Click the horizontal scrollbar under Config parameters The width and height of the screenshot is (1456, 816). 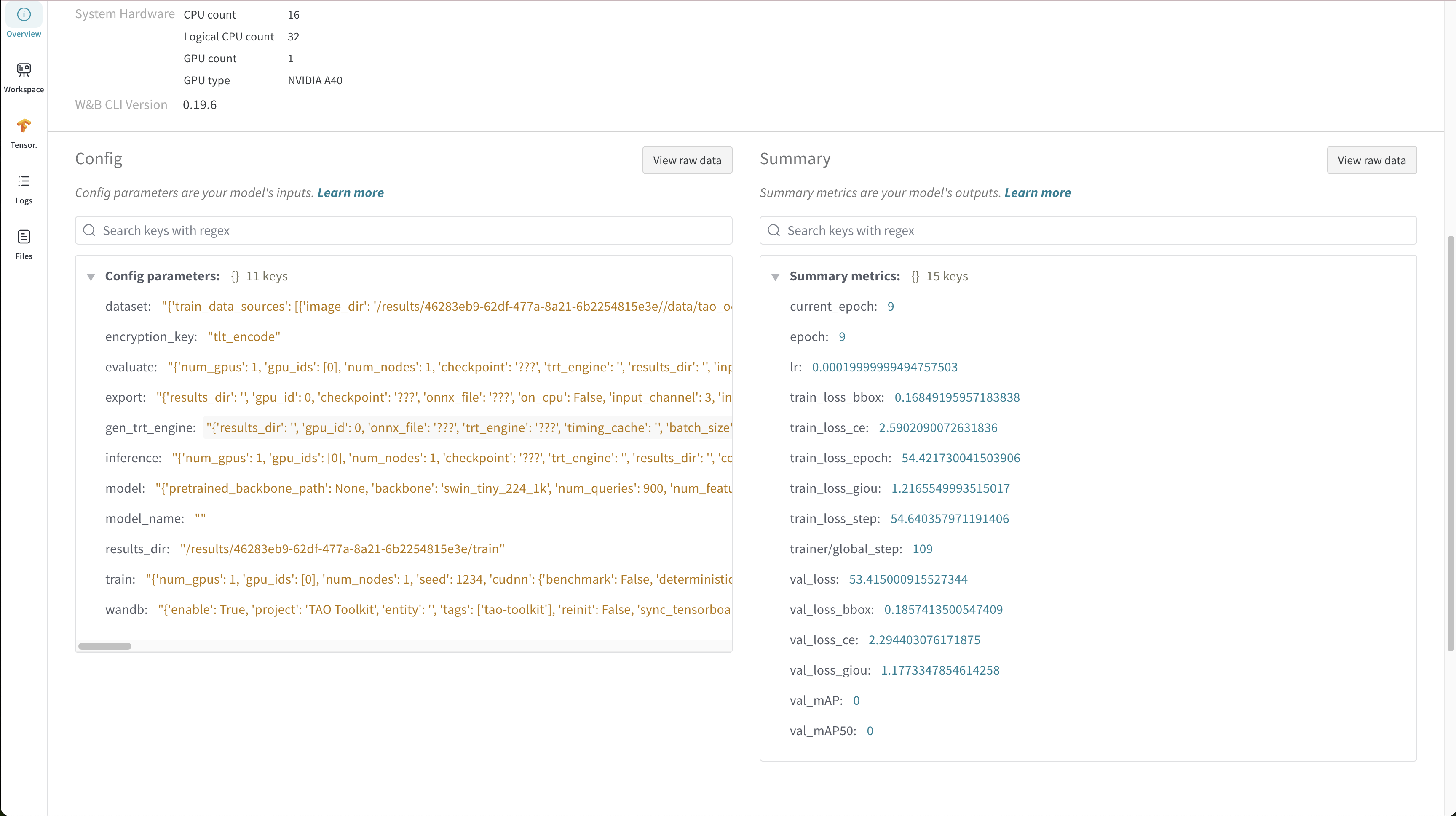coord(105,645)
